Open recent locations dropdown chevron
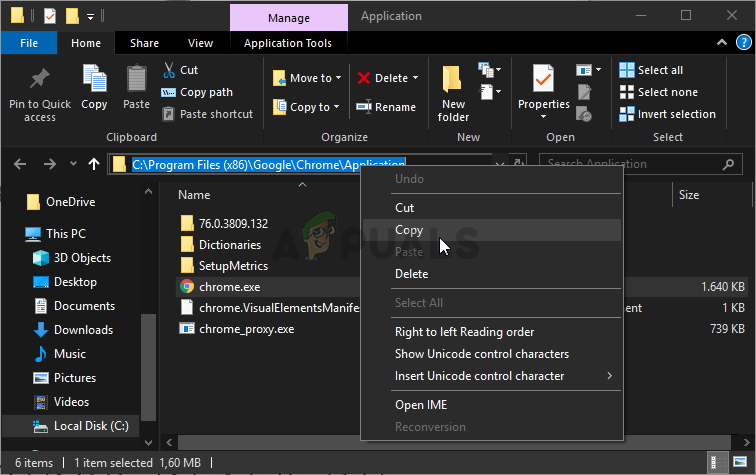This screenshot has width=756, height=475. [x=73, y=164]
